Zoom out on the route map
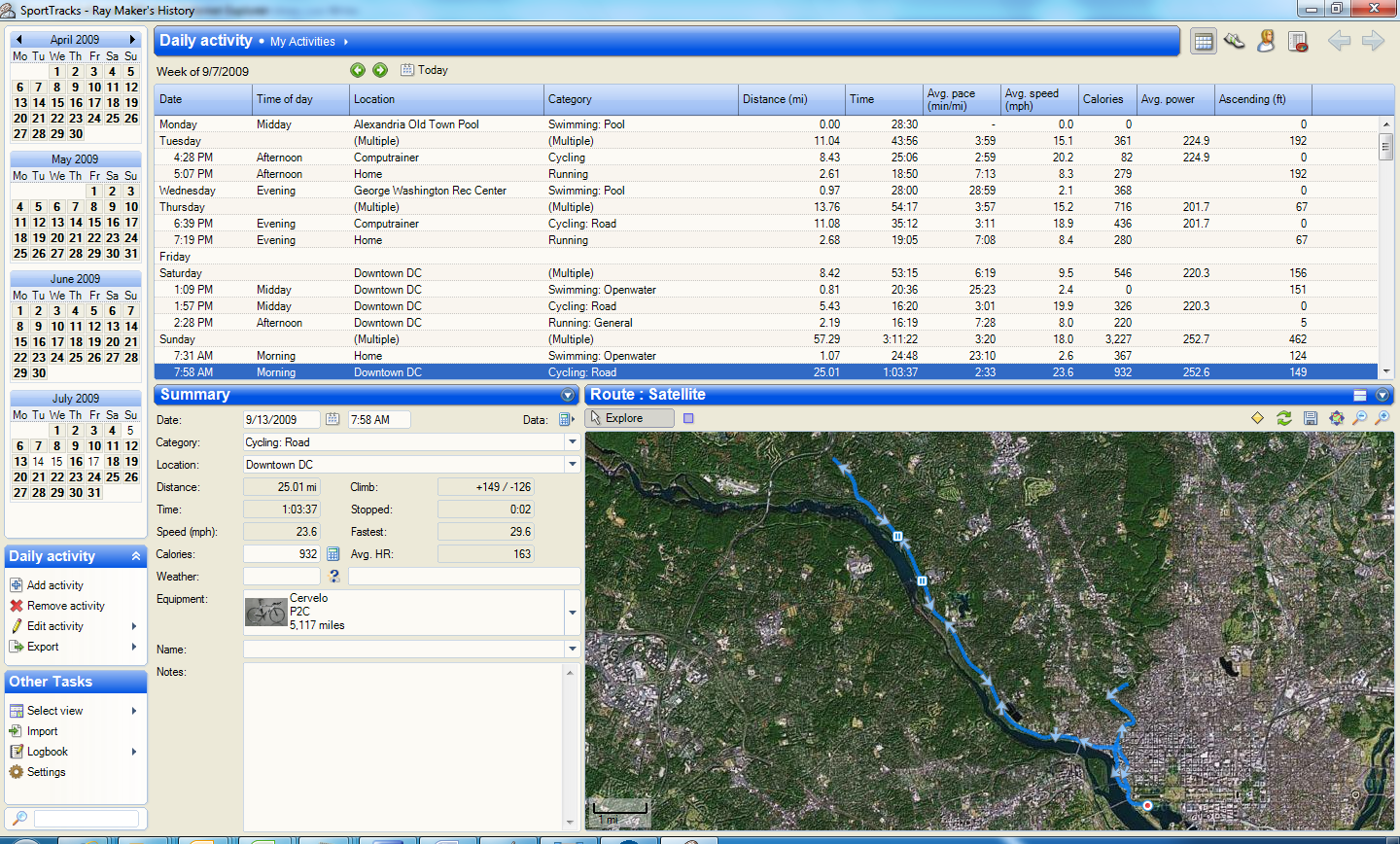The width and height of the screenshot is (1400, 844). coord(1360,418)
